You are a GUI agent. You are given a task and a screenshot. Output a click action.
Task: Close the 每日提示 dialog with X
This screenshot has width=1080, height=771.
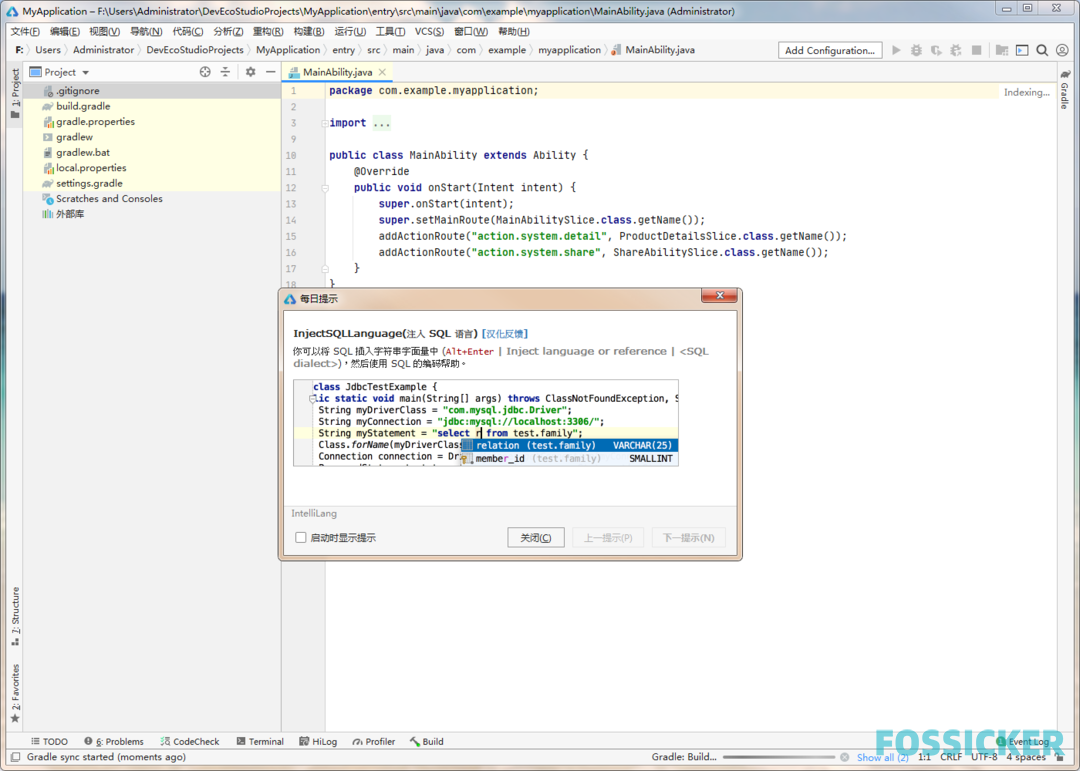[720, 296]
